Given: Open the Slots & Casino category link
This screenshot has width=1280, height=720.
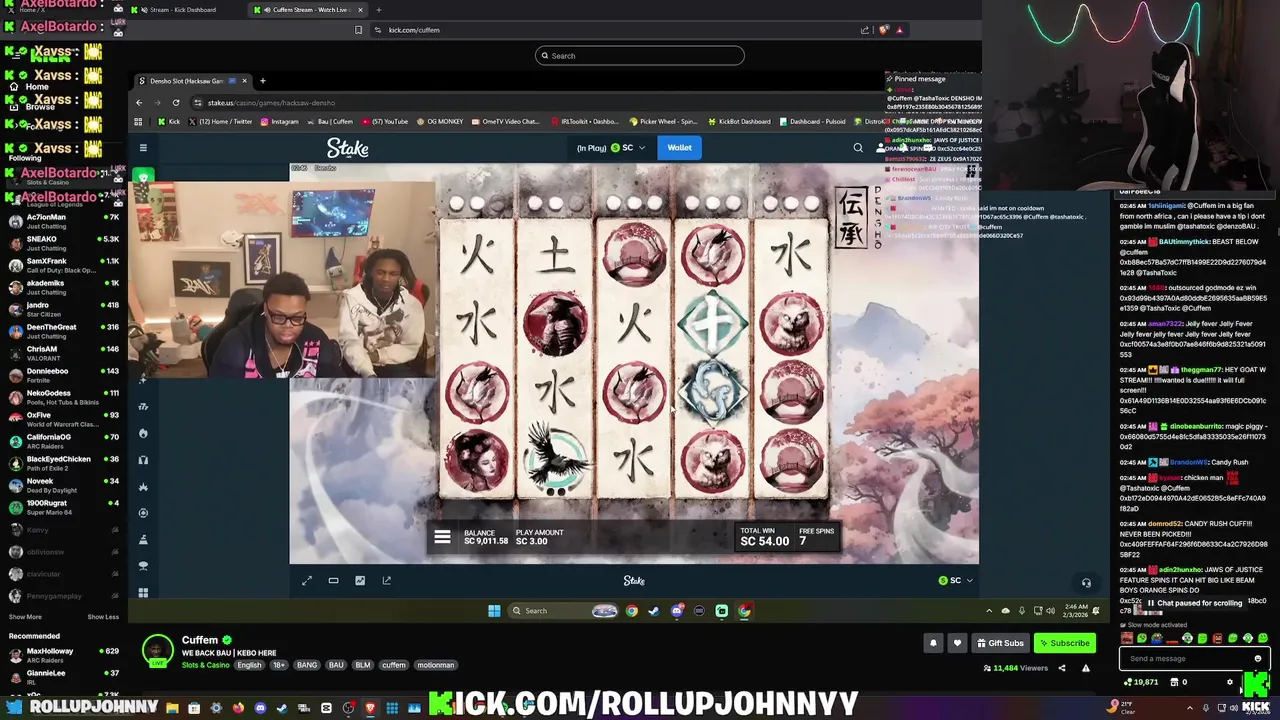Looking at the screenshot, I should click(205, 665).
